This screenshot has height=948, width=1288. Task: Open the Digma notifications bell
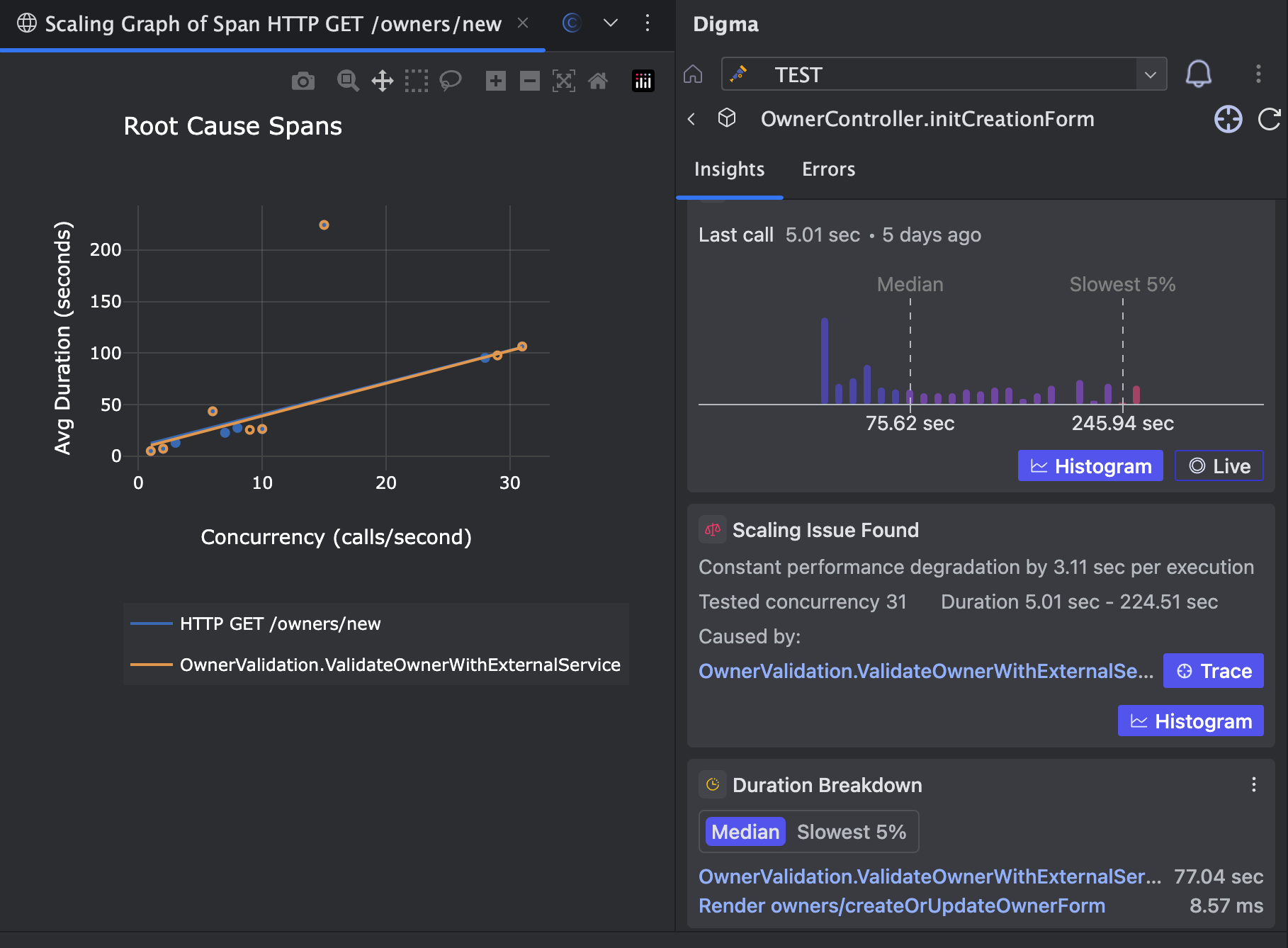1199,74
